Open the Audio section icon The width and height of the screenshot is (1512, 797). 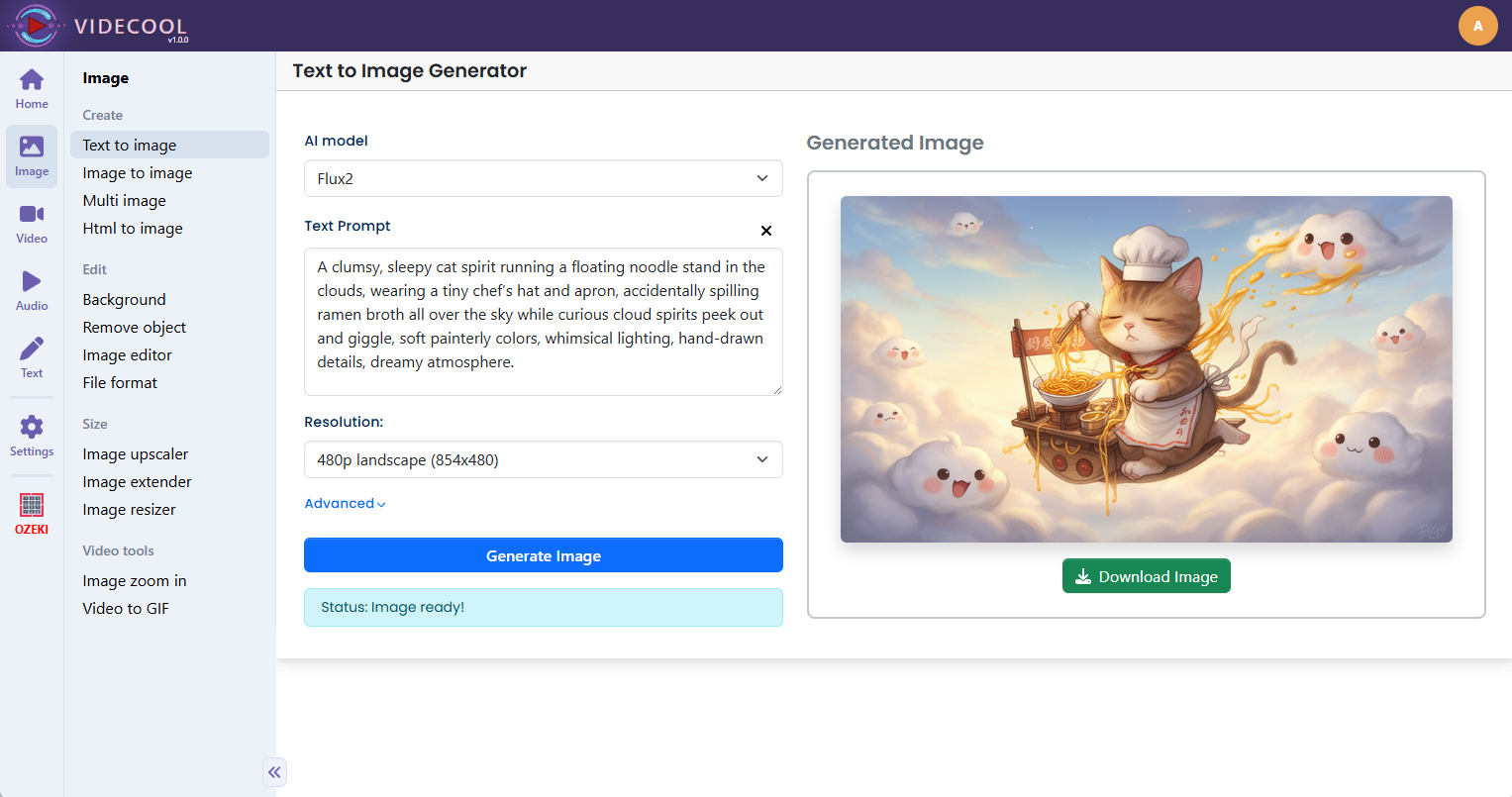(32, 282)
